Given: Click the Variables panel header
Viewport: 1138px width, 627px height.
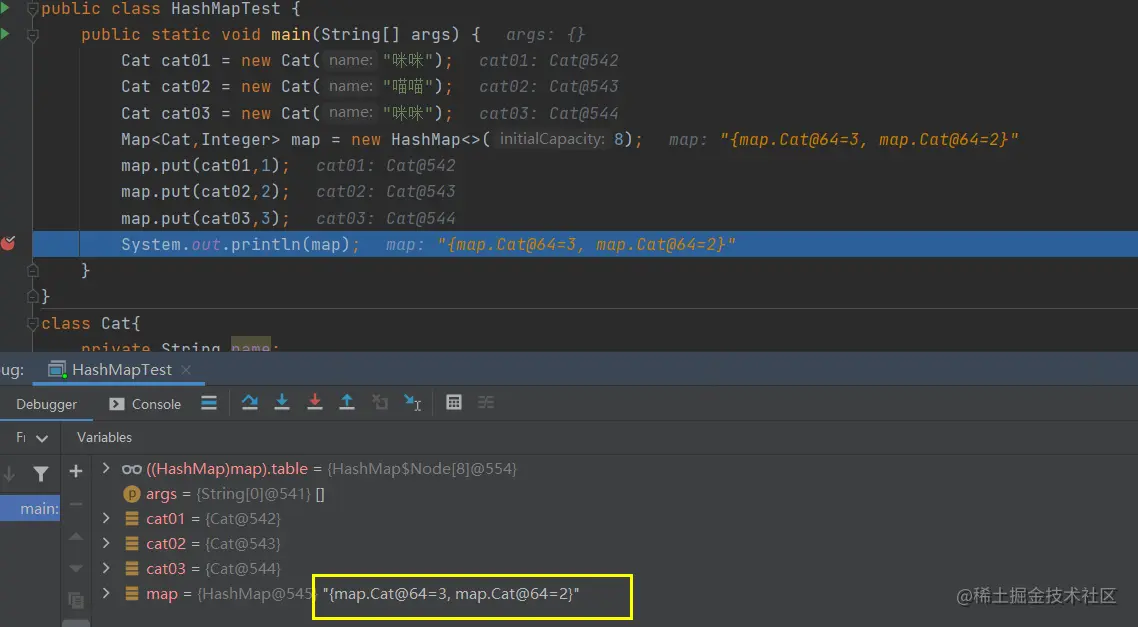Looking at the screenshot, I should point(105,438).
